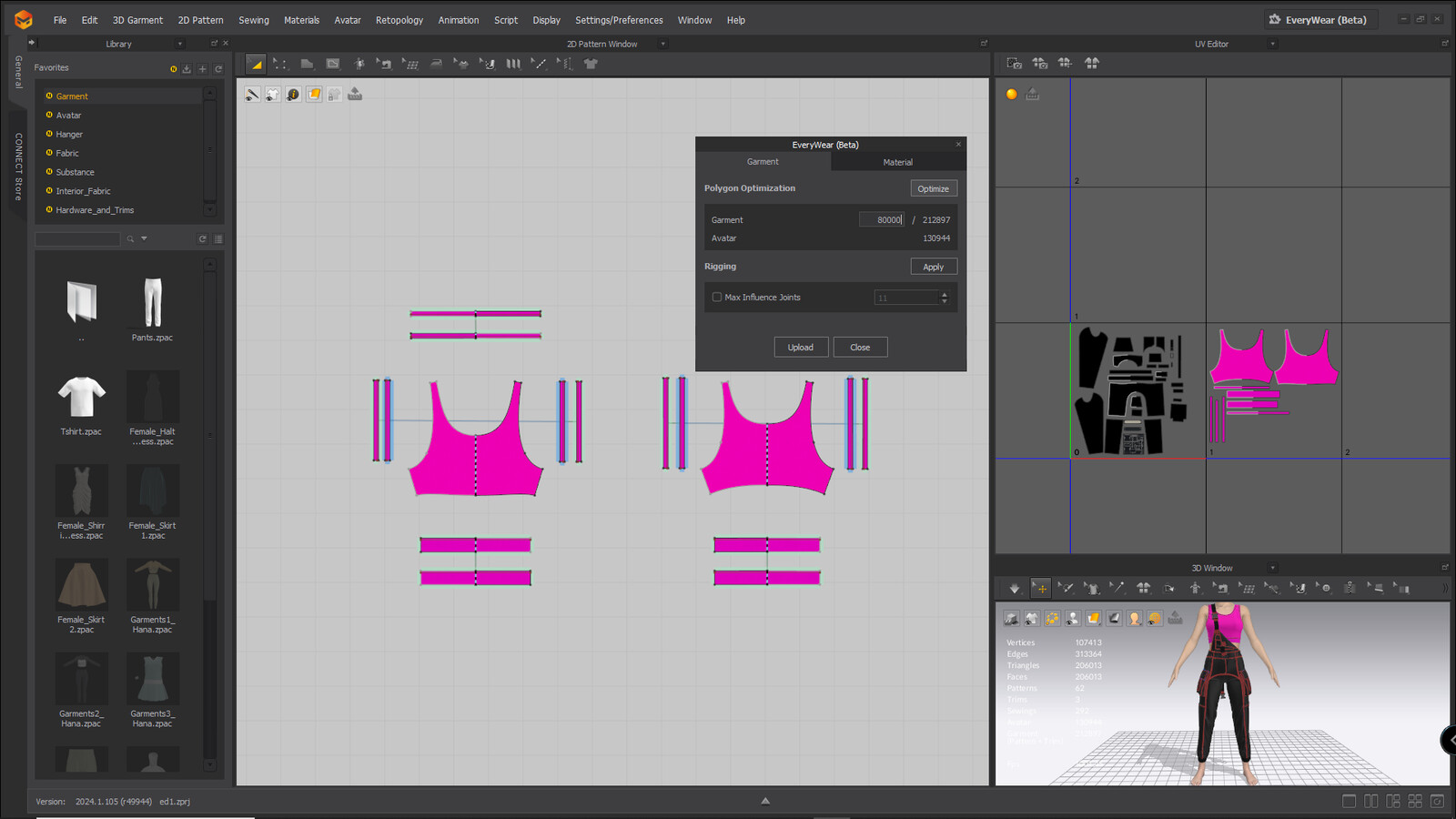This screenshot has width=1456, height=819.
Task: Toggle avatar visibility eye icon in 3D Window
Action: (x=1073, y=618)
